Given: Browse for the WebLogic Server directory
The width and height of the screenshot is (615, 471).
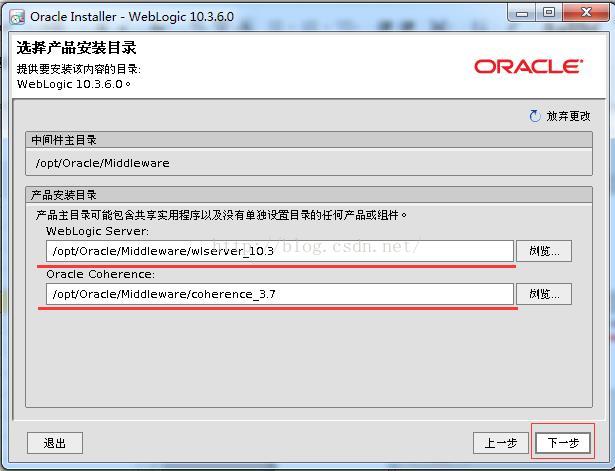Looking at the screenshot, I should coord(544,251).
